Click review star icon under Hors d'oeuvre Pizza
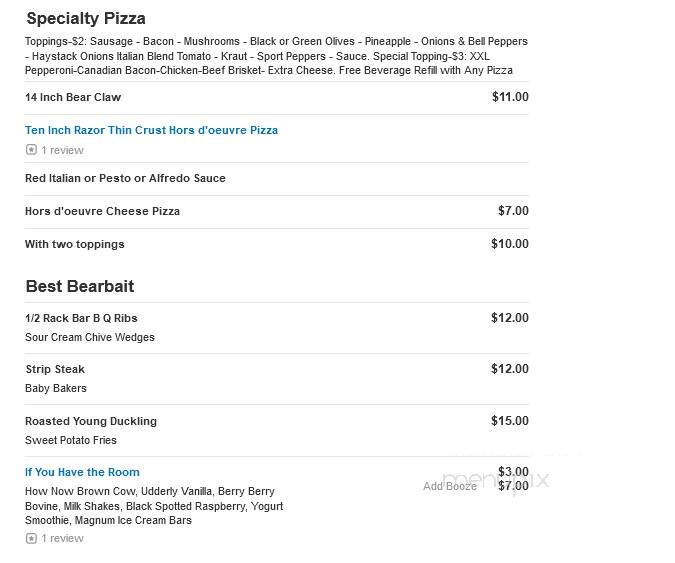 pyautogui.click(x=31, y=150)
